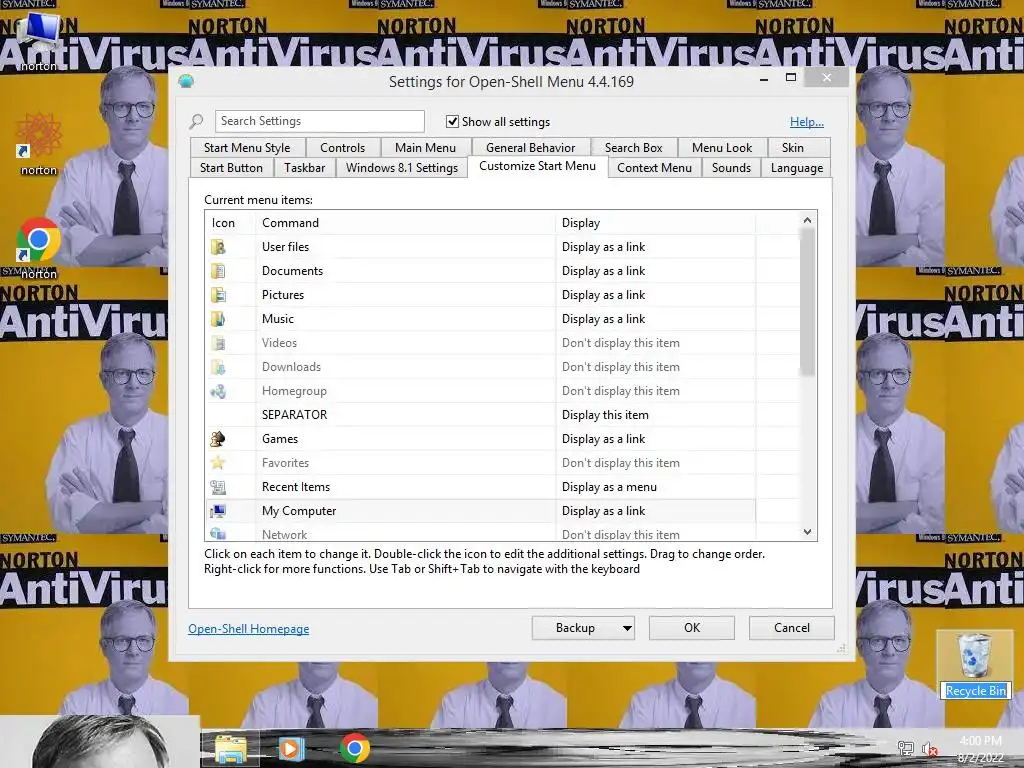Open Chrome from the taskbar
The height and width of the screenshot is (768, 1024).
click(x=355, y=748)
